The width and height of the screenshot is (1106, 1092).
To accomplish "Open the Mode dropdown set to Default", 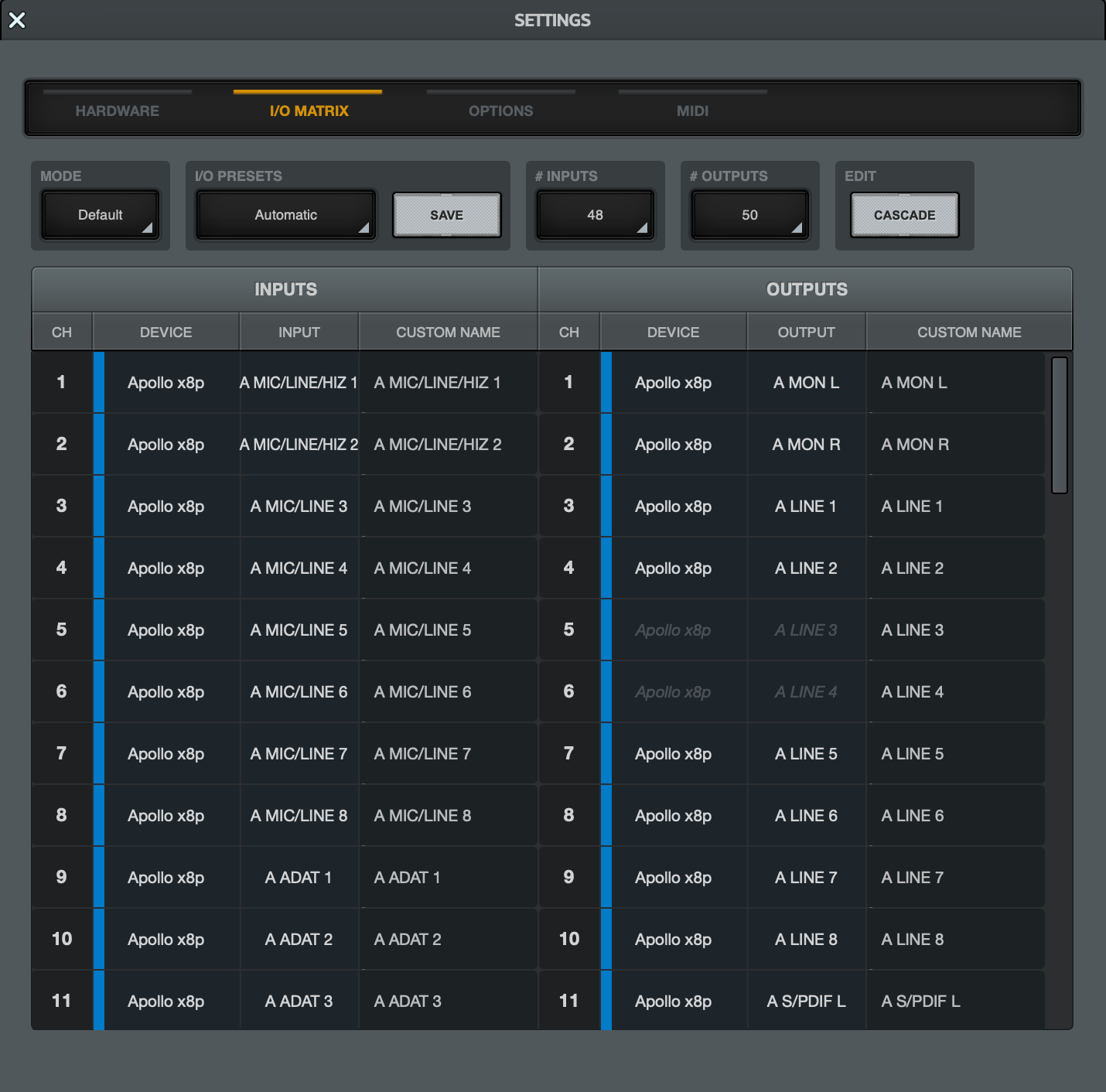I will coord(101,215).
